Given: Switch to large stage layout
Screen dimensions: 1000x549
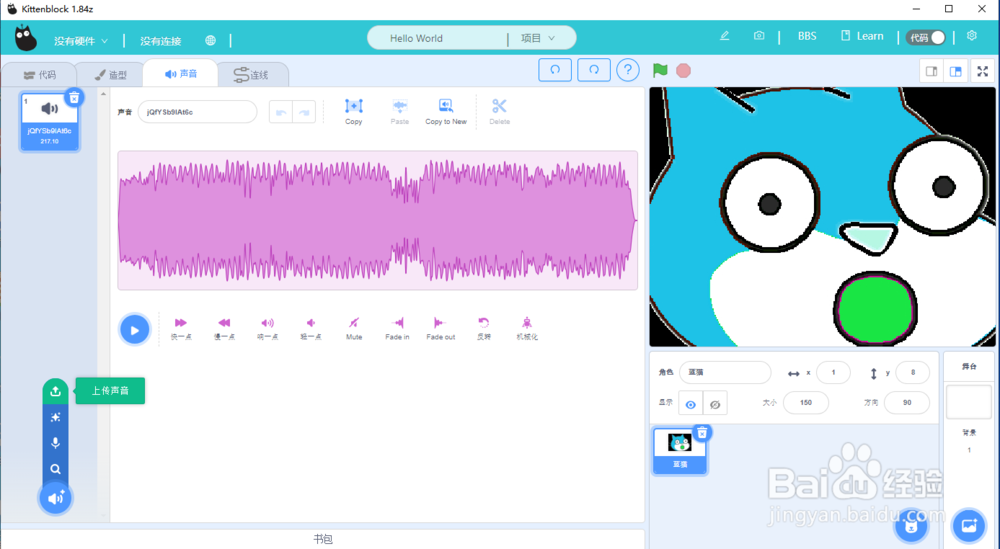Looking at the screenshot, I should pos(955,71).
